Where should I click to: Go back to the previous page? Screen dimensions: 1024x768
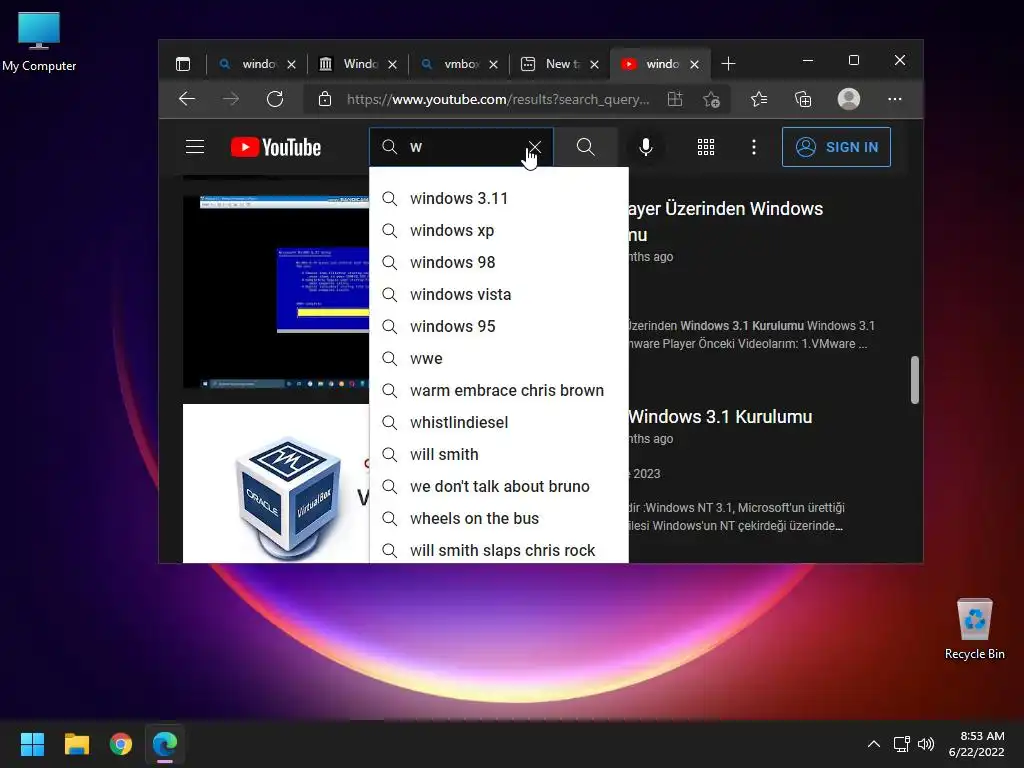pyautogui.click(x=187, y=99)
